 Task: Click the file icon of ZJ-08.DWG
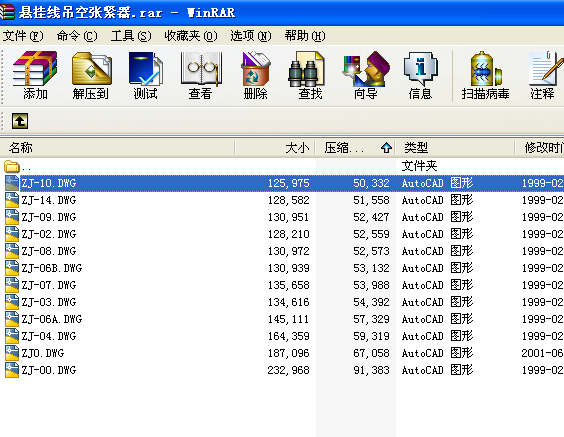(x=12, y=251)
